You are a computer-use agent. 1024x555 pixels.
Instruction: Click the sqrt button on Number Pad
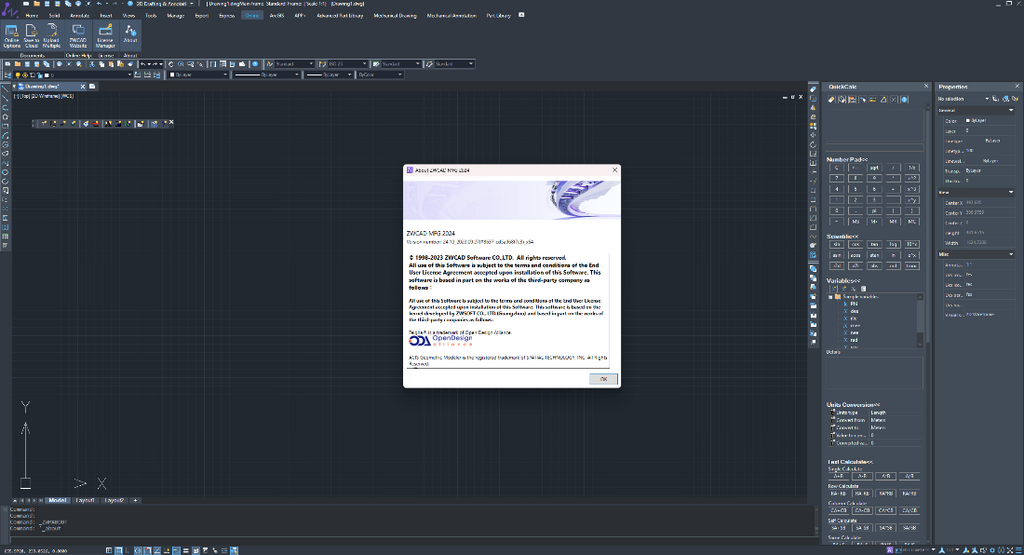tap(874, 168)
